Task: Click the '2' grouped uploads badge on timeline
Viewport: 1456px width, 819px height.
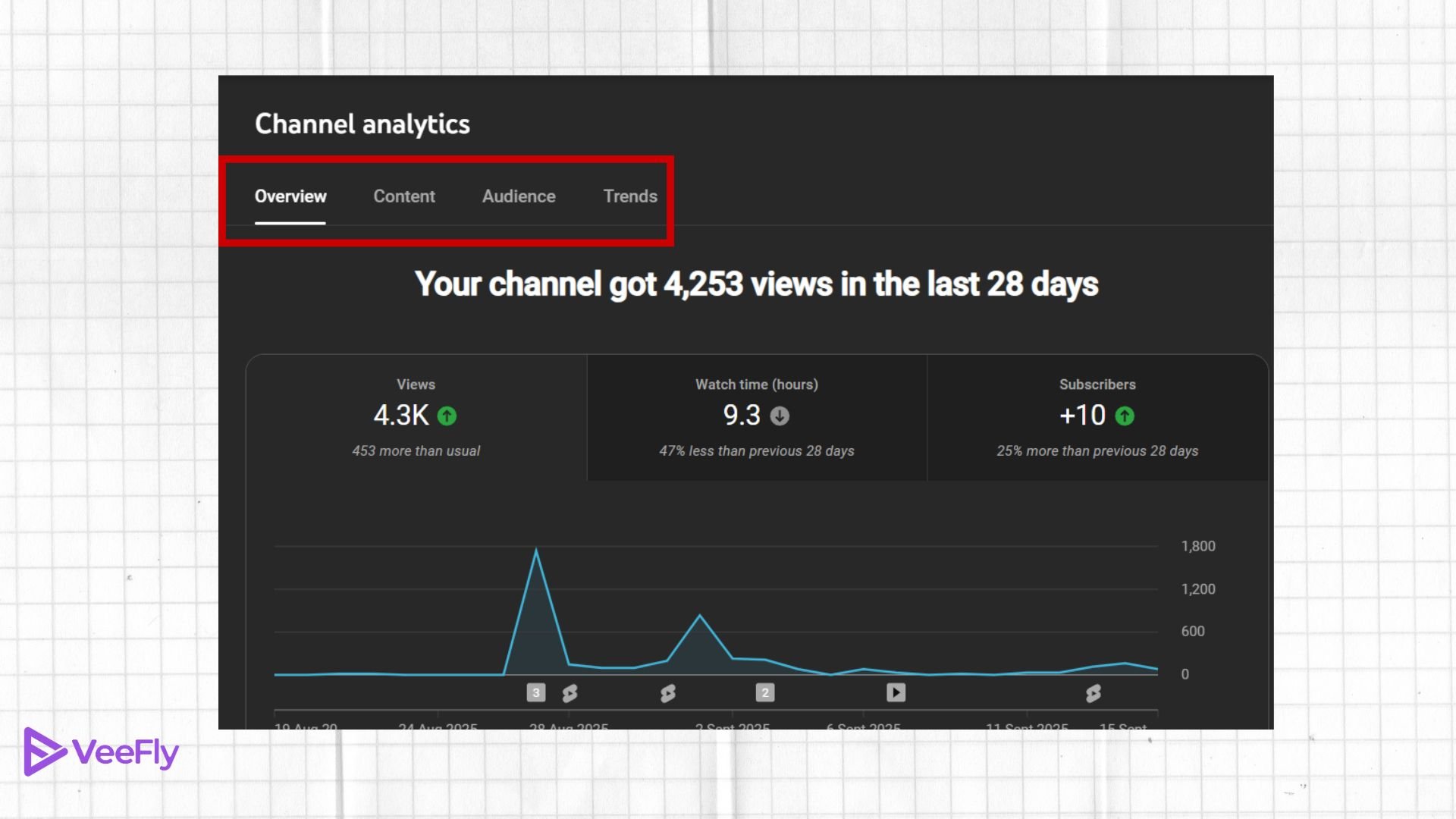Action: (764, 692)
